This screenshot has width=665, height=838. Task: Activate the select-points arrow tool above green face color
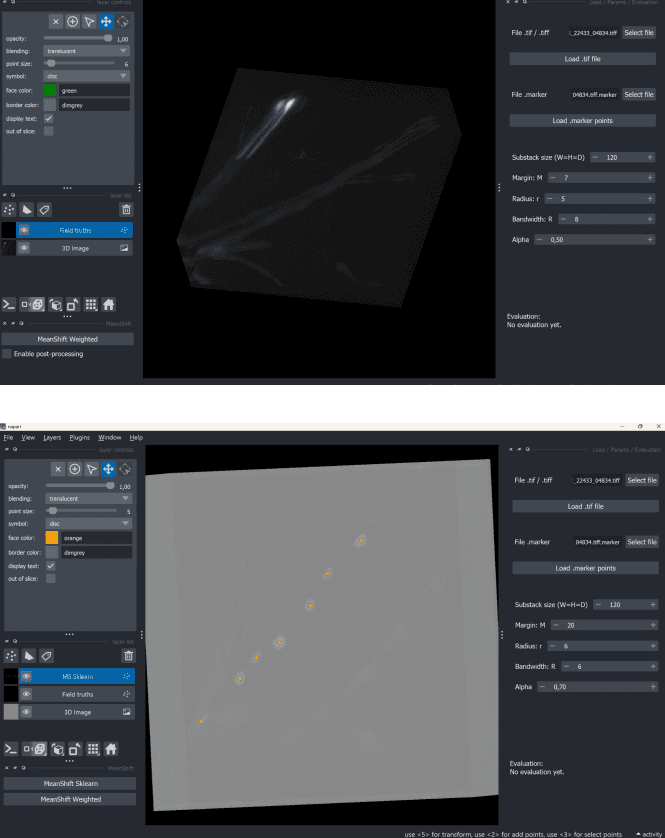(x=89, y=21)
